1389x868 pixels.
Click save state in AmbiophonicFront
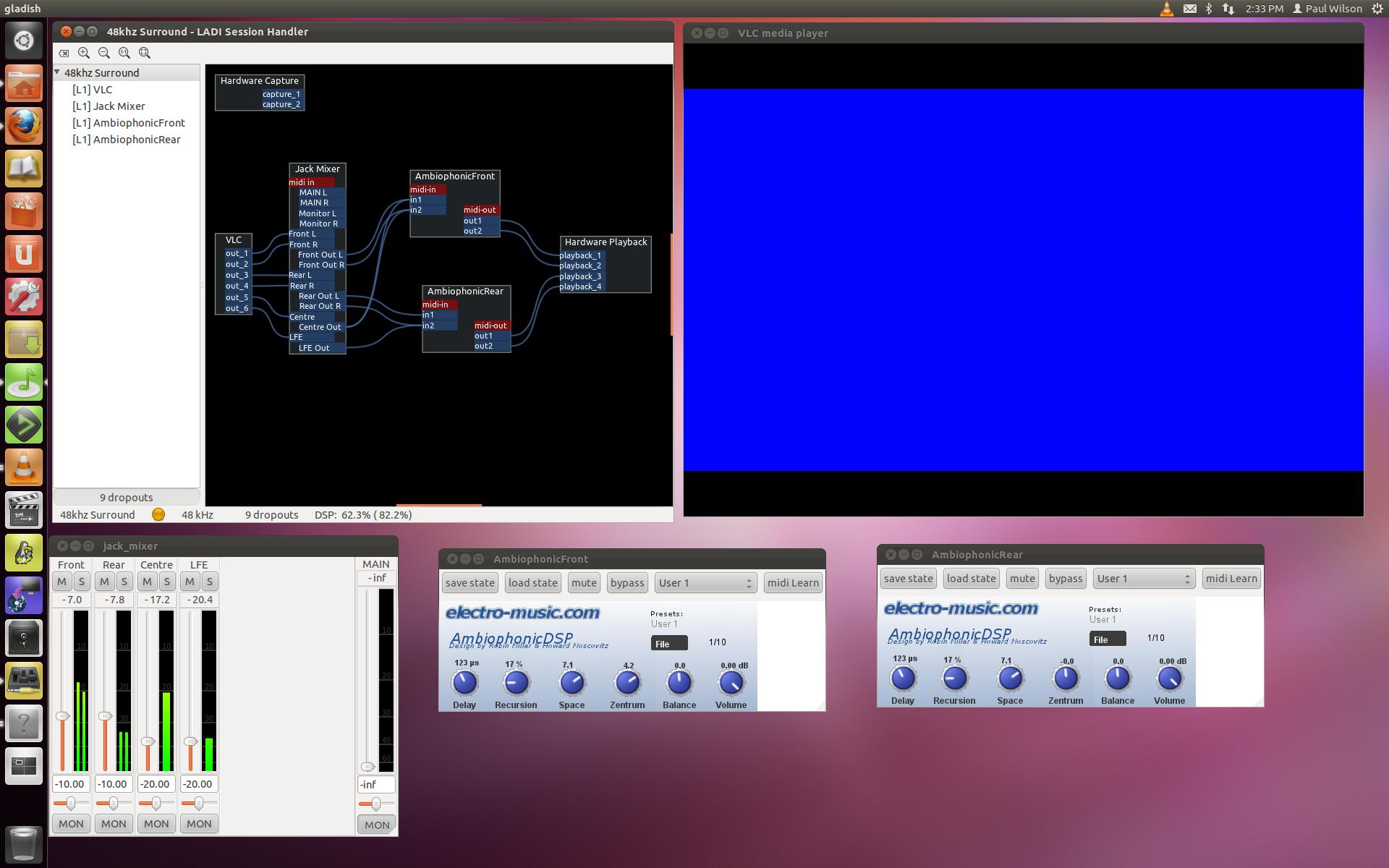(470, 583)
